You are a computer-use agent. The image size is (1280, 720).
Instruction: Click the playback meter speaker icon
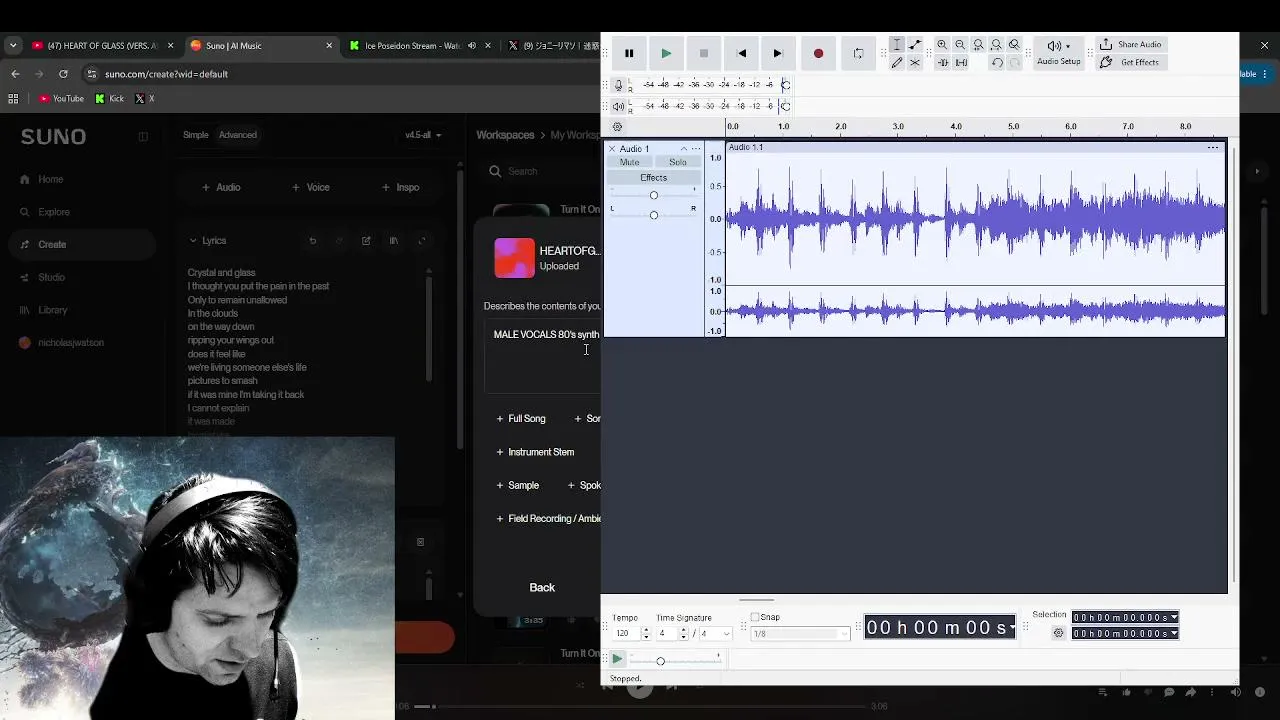(x=618, y=106)
